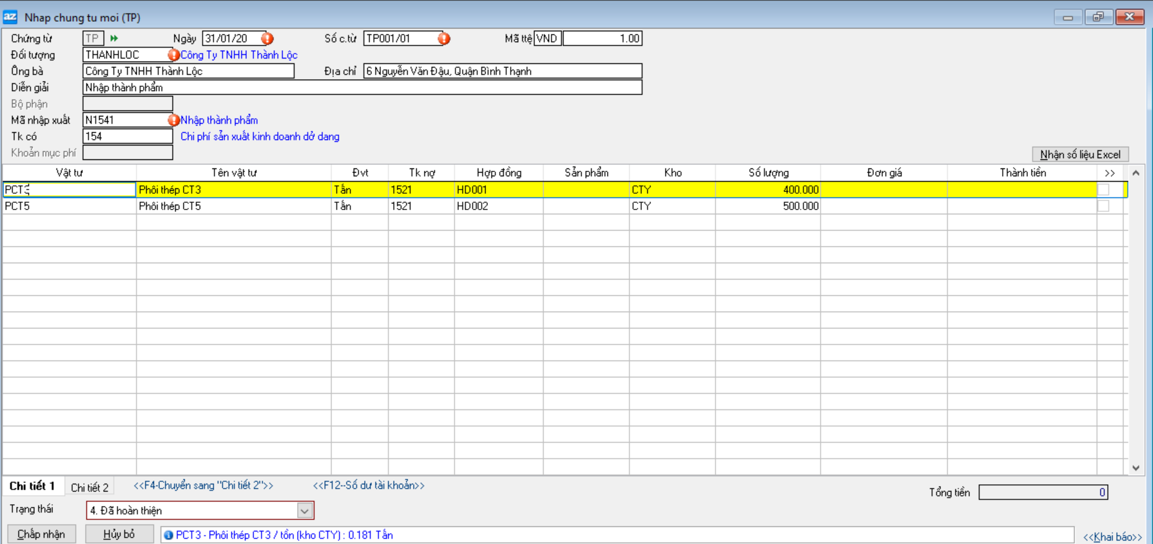Click the orange icon next to Số c.từ
The height and width of the screenshot is (544, 1153).
tap(444, 39)
